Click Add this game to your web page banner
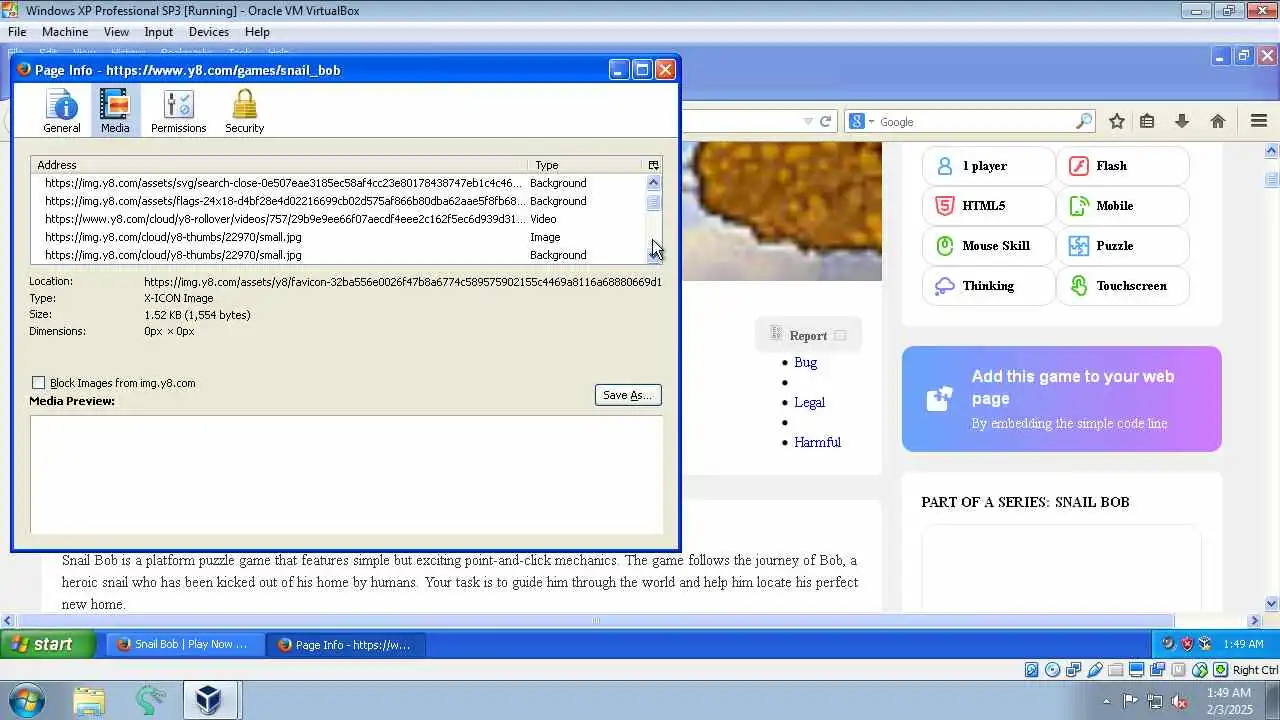Viewport: 1280px width, 720px height. tap(1062, 399)
